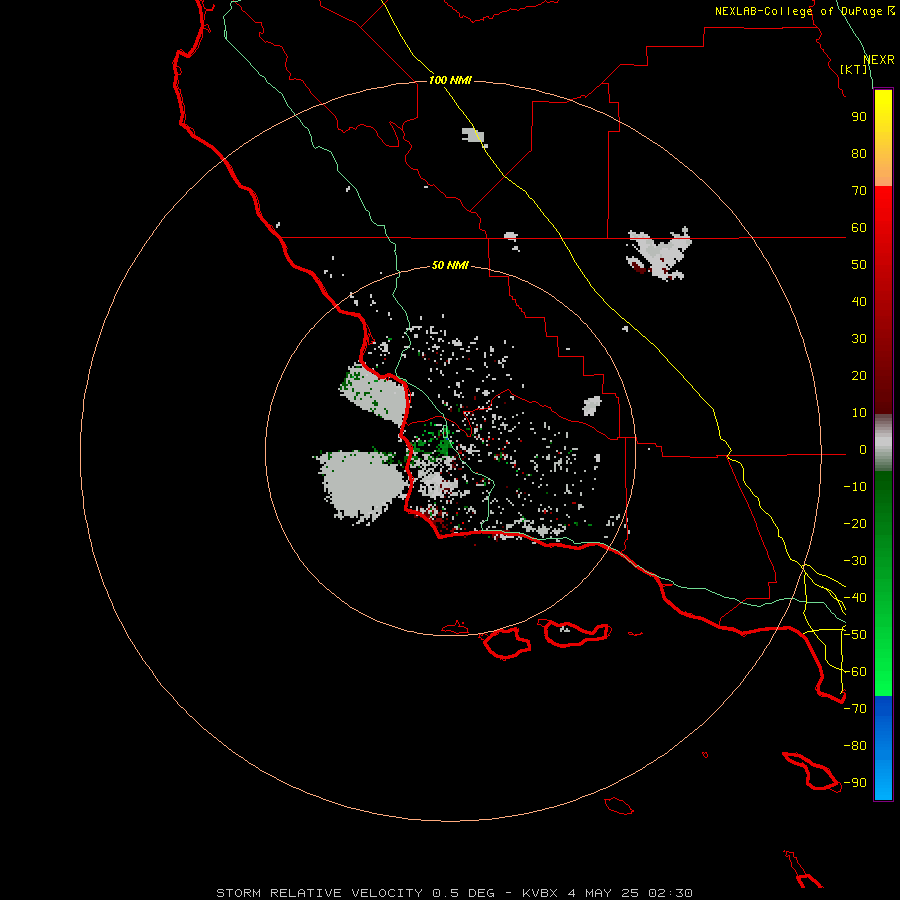Click the 20 value on the velocity scale
Image resolution: width=900 pixels, height=900 pixels.
(x=859, y=376)
